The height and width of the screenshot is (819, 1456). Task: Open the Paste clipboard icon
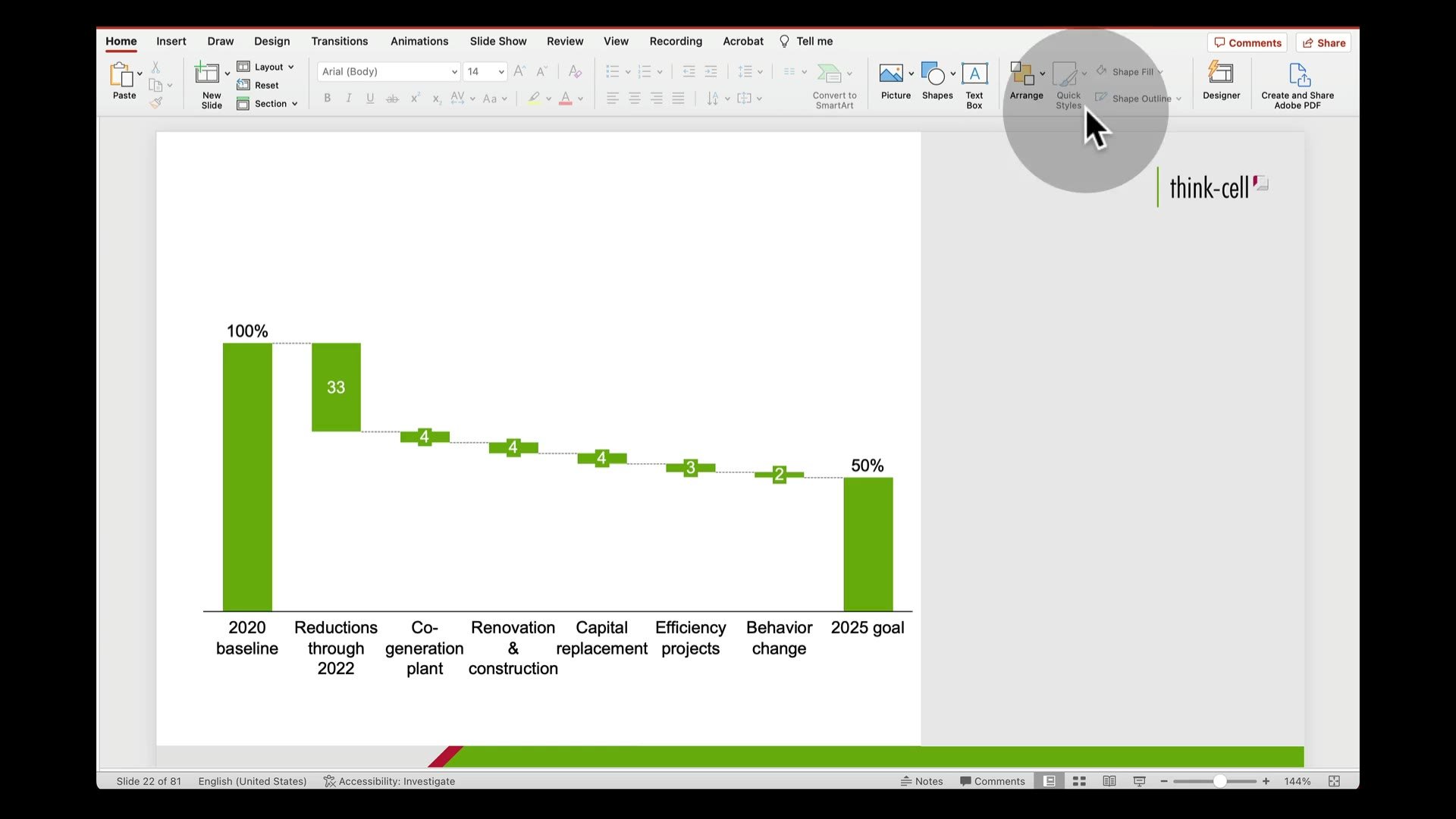click(121, 74)
